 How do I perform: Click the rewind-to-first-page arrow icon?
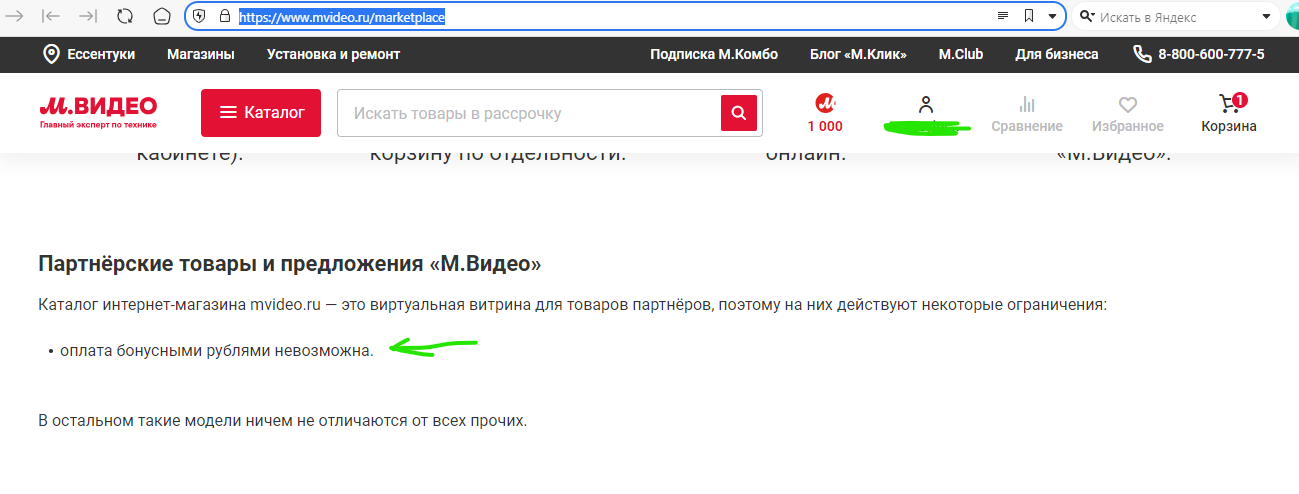coord(52,16)
